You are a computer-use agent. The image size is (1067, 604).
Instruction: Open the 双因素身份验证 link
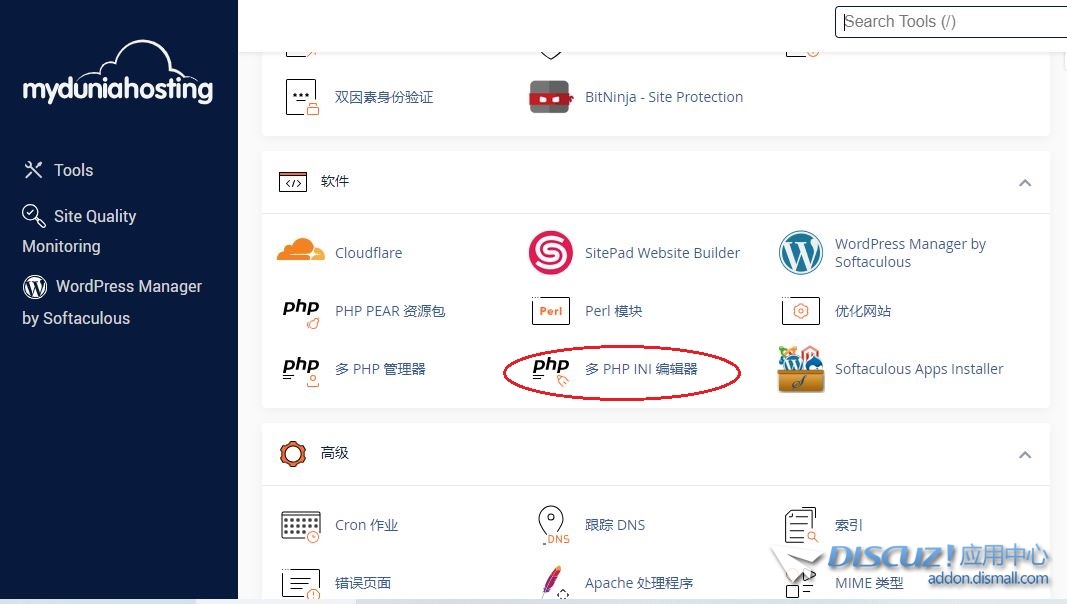coord(384,97)
